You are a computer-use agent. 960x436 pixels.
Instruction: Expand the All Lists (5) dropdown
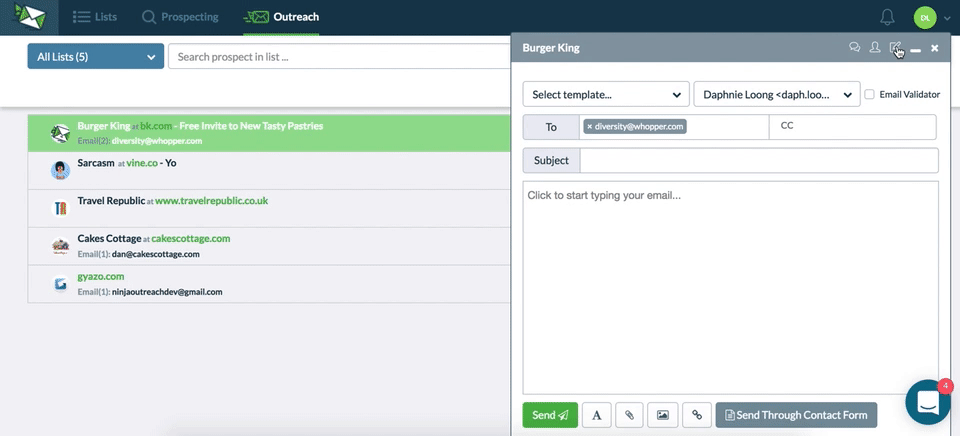click(x=96, y=56)
